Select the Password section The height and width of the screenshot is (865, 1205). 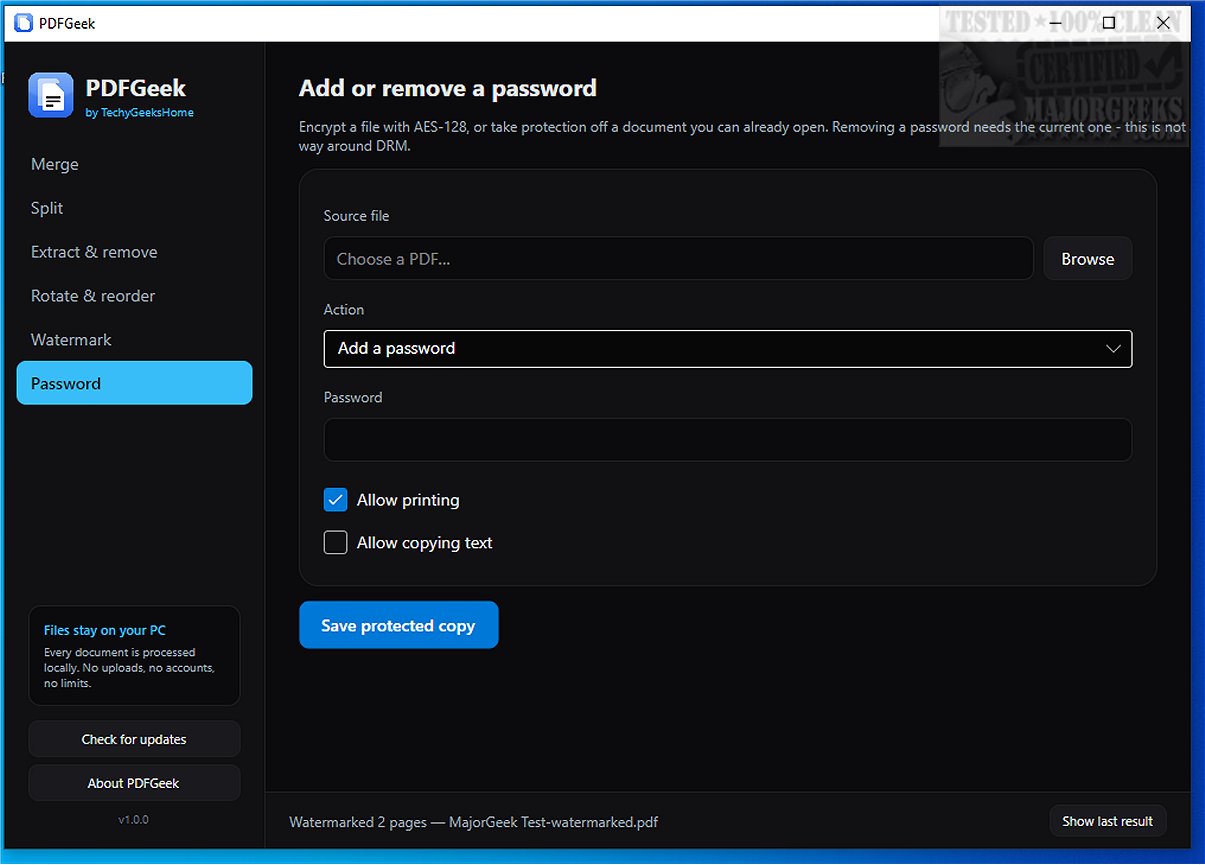[134, 383]
